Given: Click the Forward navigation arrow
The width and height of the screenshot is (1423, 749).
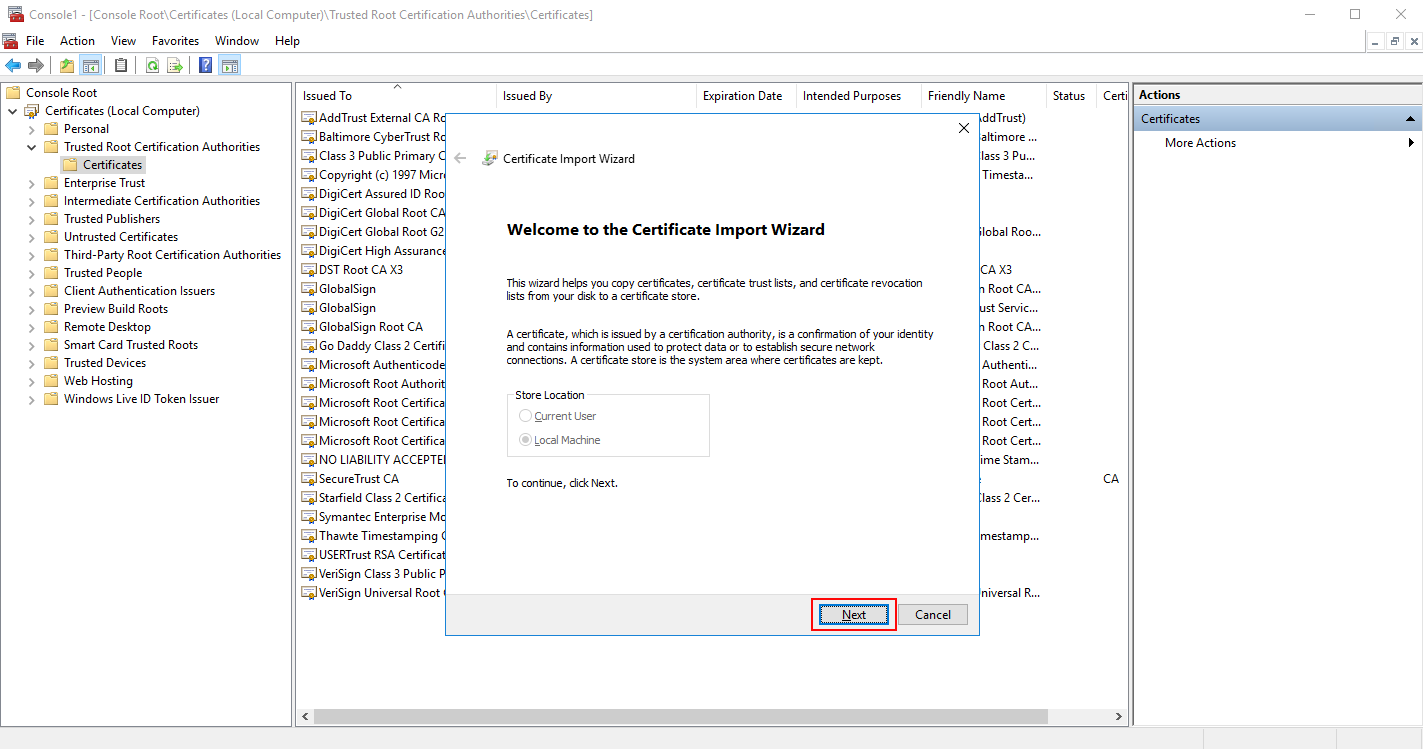Looking at the screenshot, I should pyautogui.click(x=36, y=64).
